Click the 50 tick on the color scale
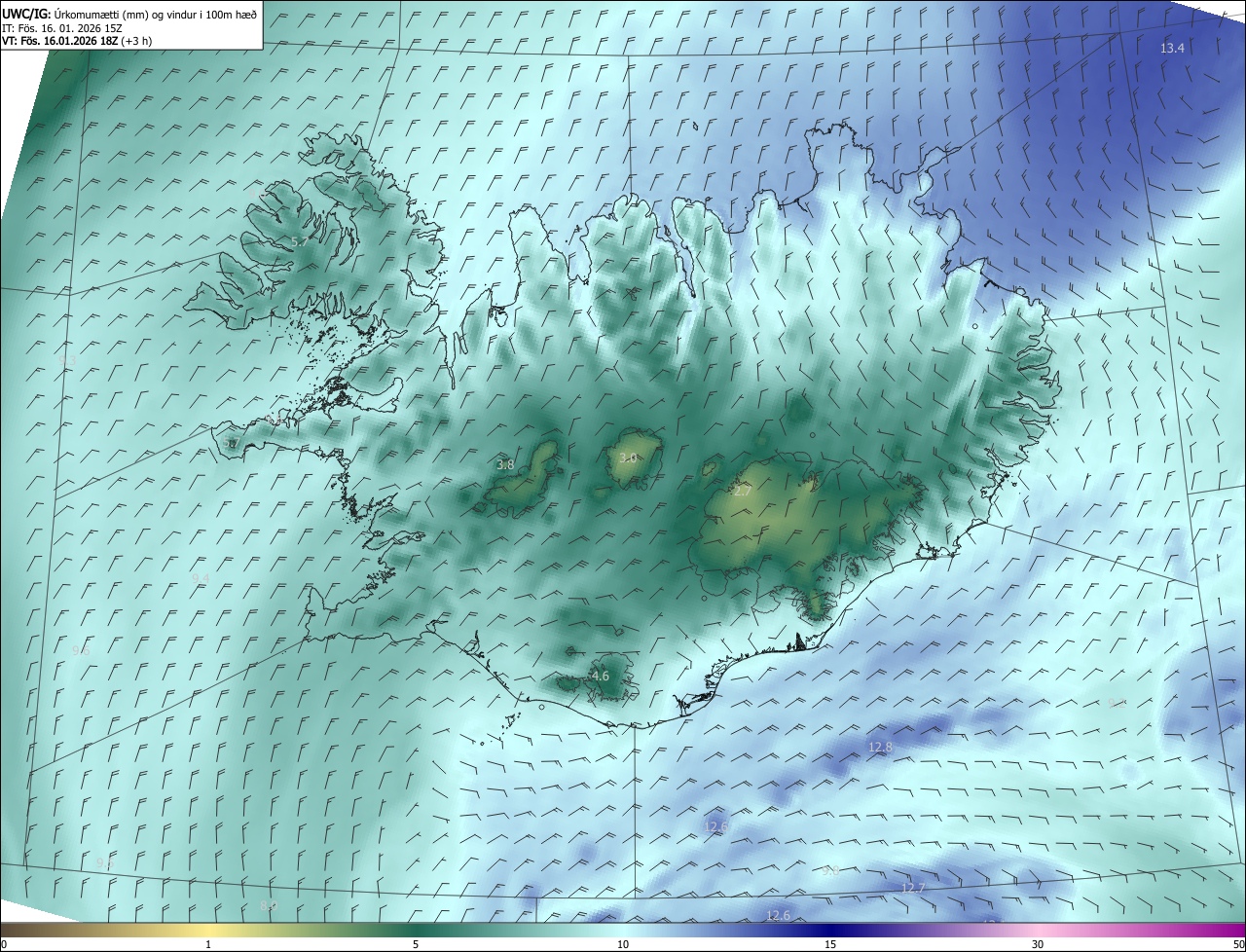This screenshot has height=952, width=1246. tap(1238, 944)
